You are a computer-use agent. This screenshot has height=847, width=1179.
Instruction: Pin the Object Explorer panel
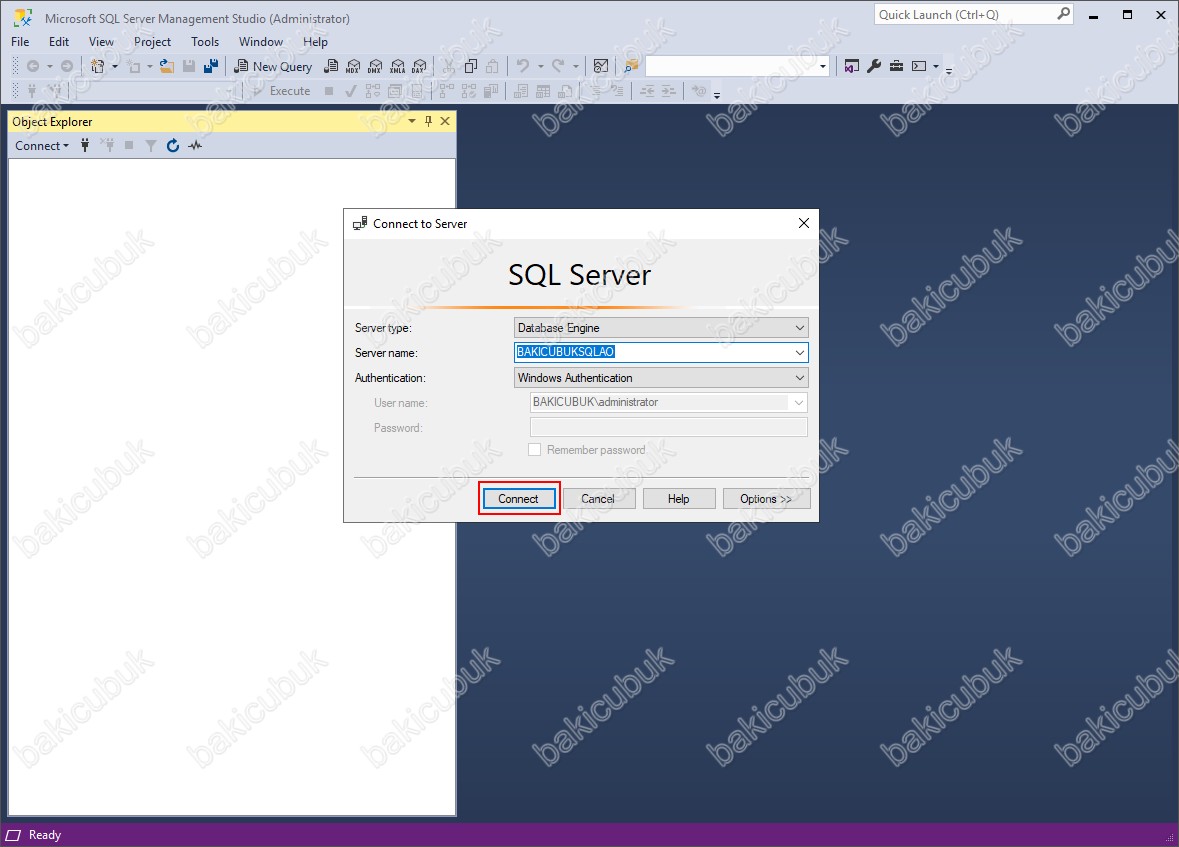click(x=429, y=121)
